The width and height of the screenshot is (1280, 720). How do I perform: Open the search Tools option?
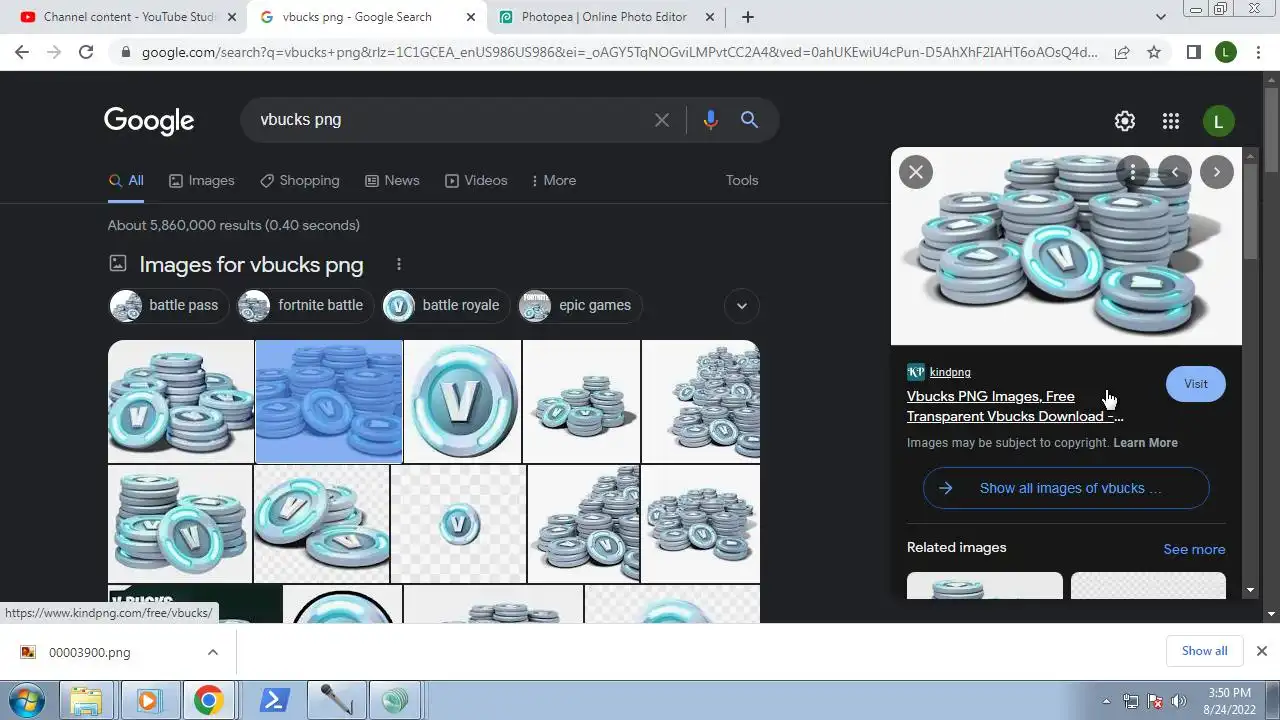coord(742,181)
